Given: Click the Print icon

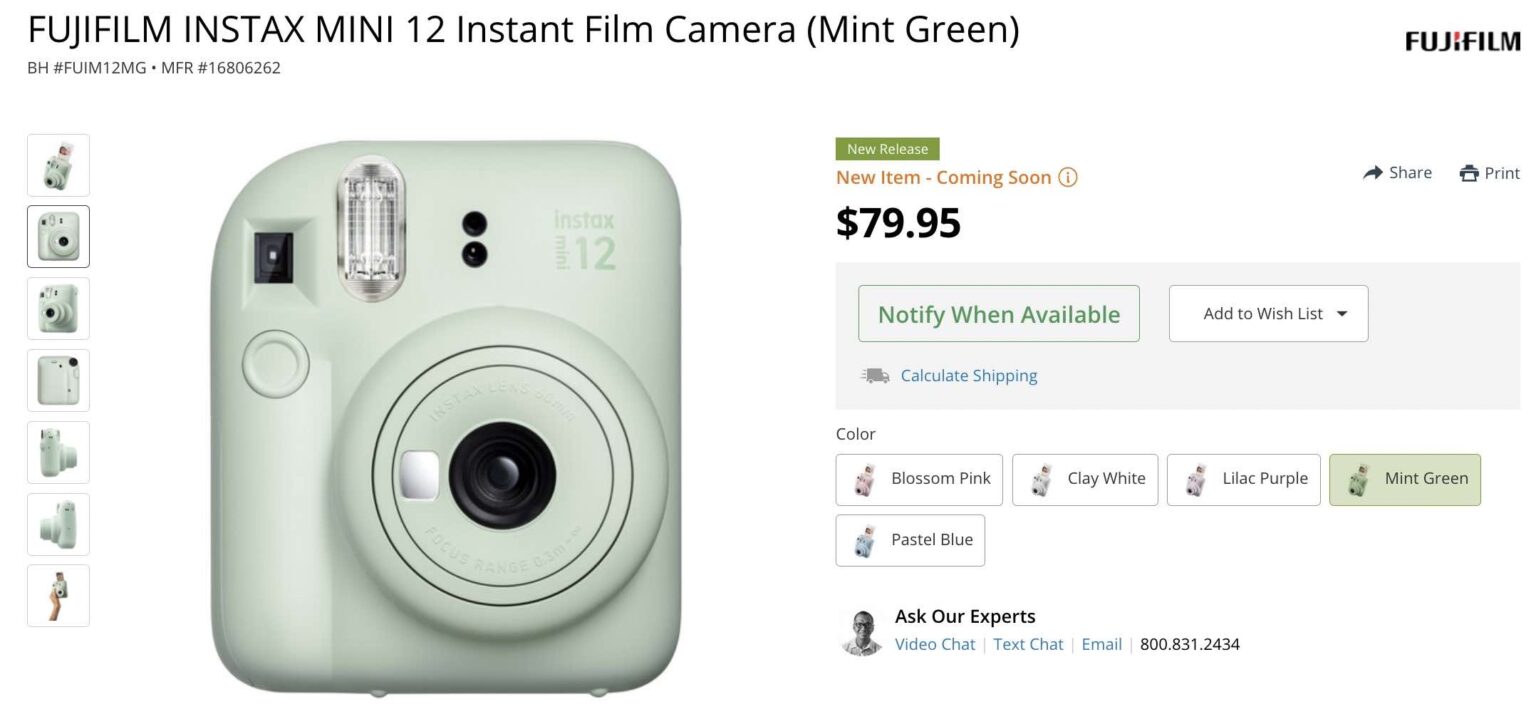Looking at the screenshot, I should pyautogui.click(x=1471, y=172).
